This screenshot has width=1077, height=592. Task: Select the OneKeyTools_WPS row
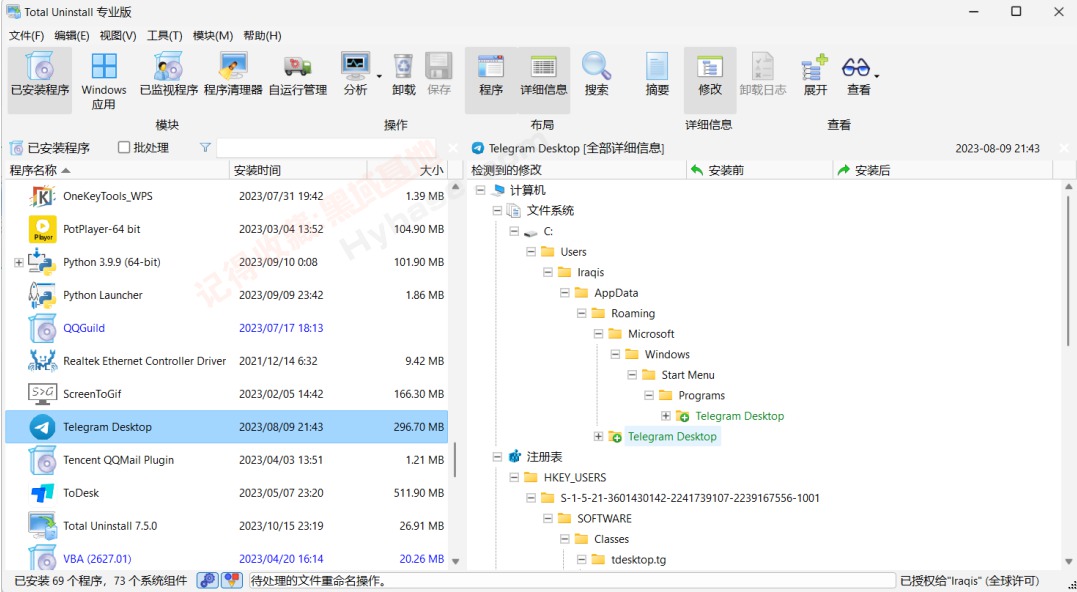tap(227, 196)
